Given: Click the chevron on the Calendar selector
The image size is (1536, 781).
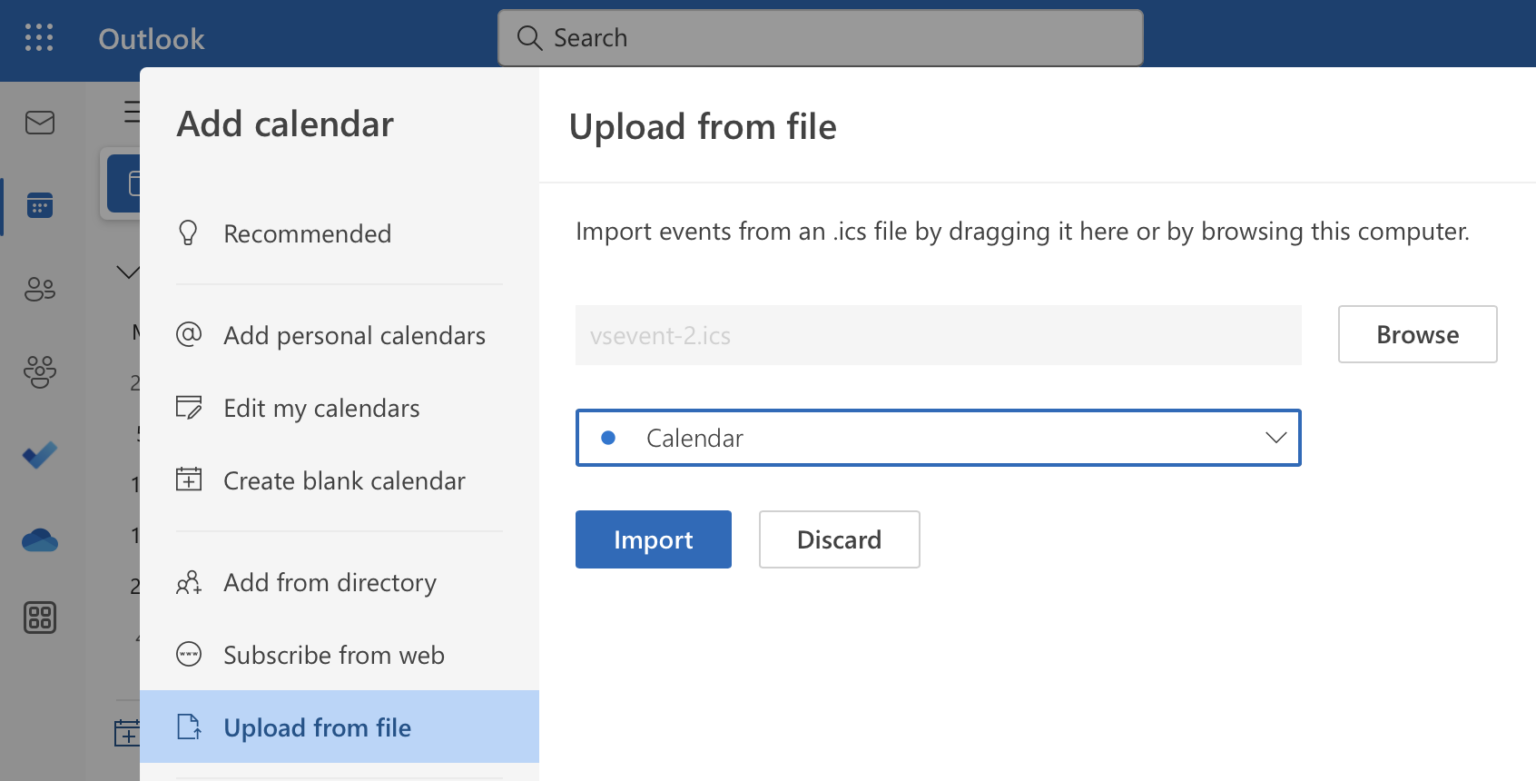Looking at the screenshot, I should (1275, 438).
